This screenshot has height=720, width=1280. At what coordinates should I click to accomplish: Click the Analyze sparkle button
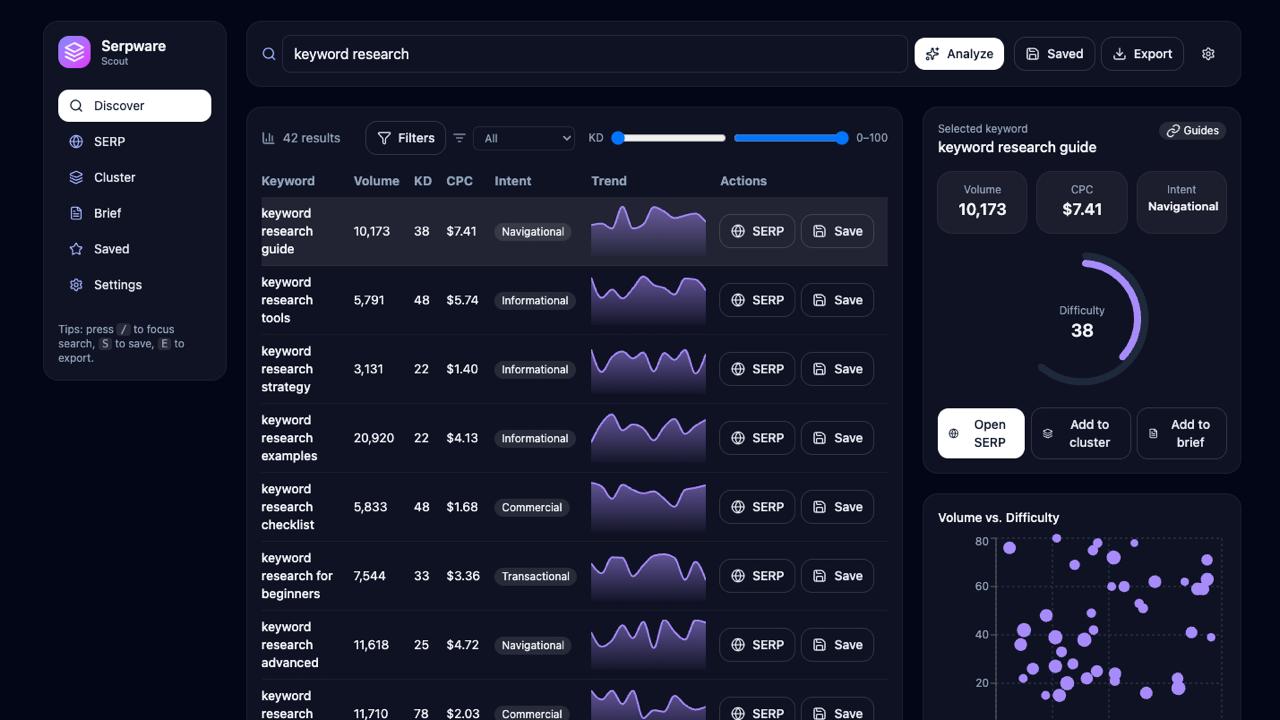click(x=958, y=53)
